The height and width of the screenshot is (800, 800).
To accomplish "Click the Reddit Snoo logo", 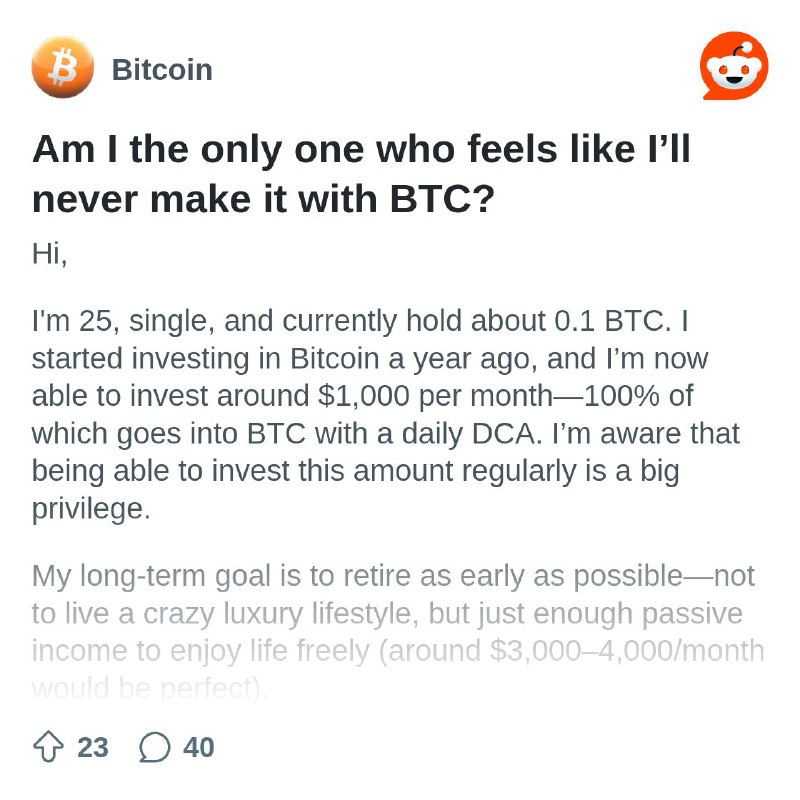I will (734, 66).
